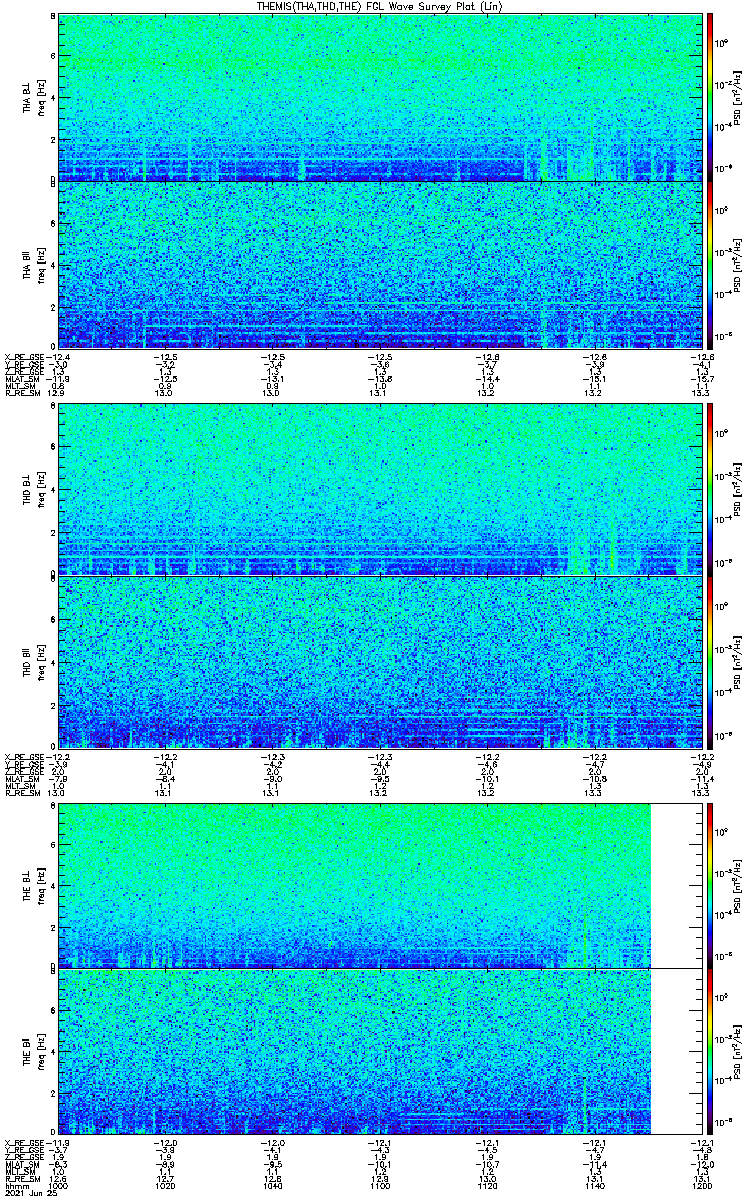Click inside the THA B⊥ spectrogram panel
The height and width of the screenshot is (1200, 750).
coord(380,97)
